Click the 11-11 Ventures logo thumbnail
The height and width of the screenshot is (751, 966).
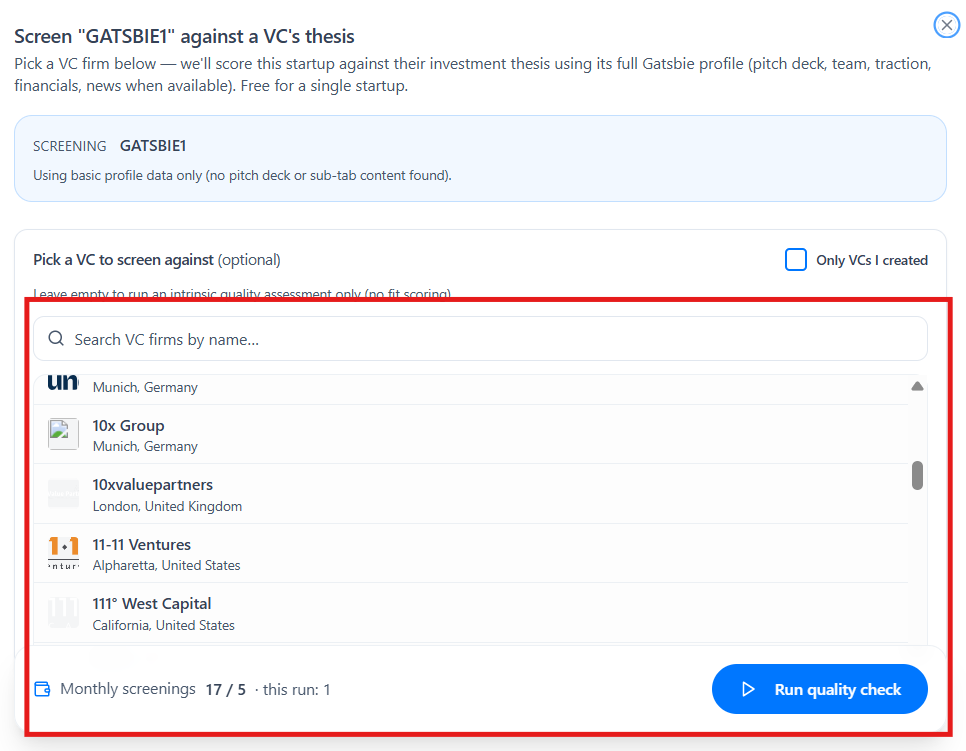(x=63, y=553)
